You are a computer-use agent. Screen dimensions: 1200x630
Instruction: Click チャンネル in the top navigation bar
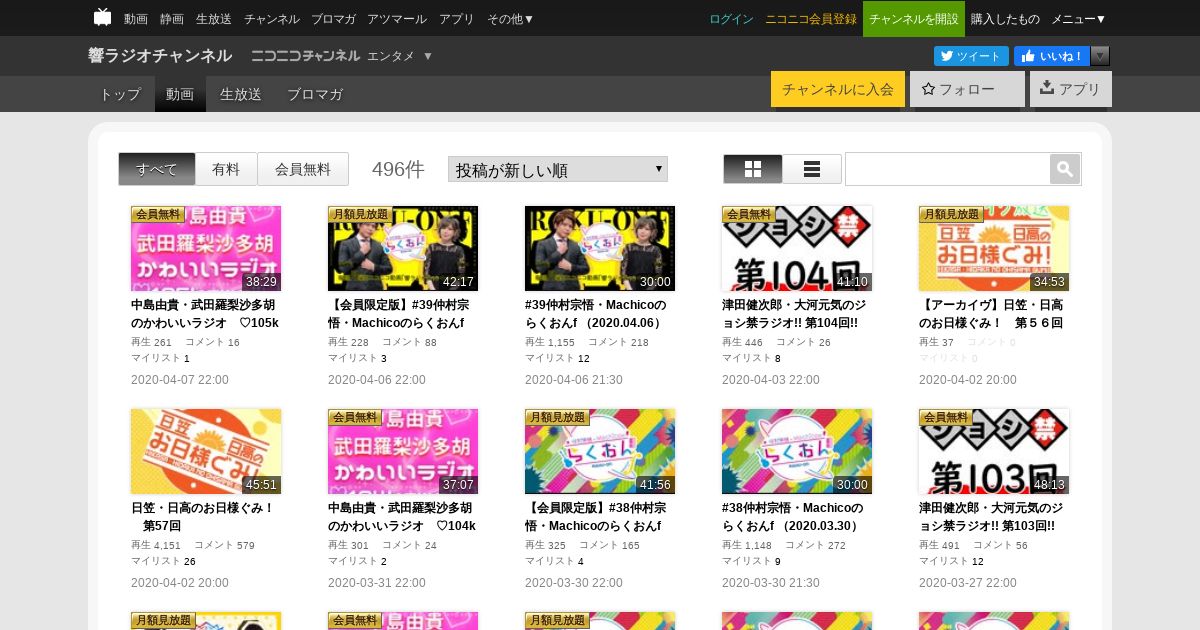point(272,19)
